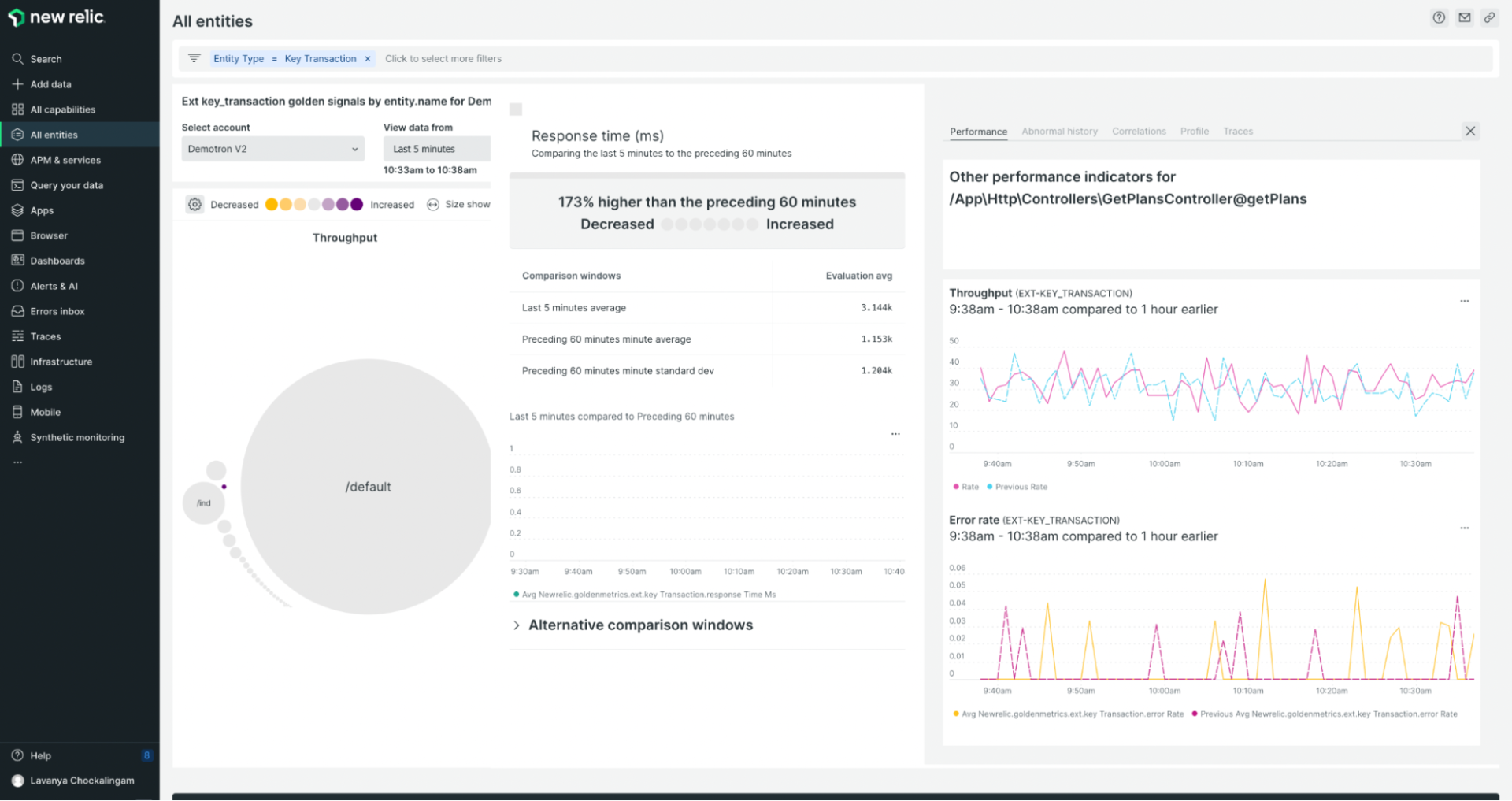Click the copy permalink icon

point(1490,17)
